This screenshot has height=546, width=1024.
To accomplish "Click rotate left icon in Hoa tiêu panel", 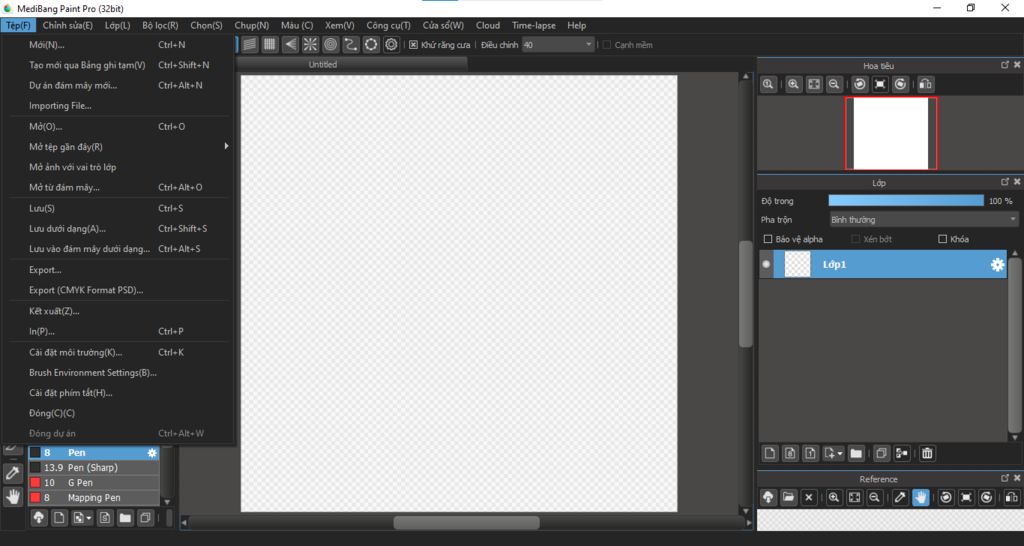I will pos(860,84).
